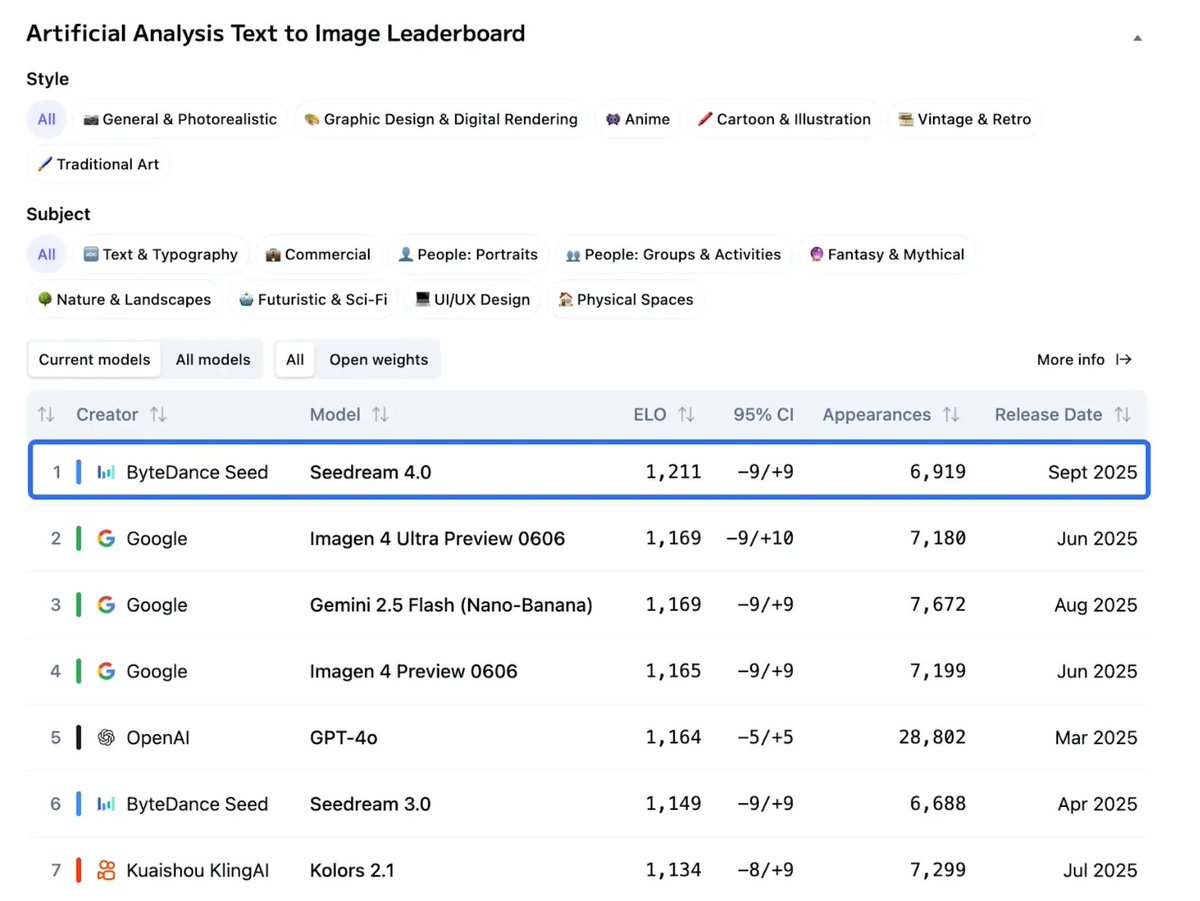Switch to the Current models tab
The image size is (1200, 901).
(x=95, y=359)
